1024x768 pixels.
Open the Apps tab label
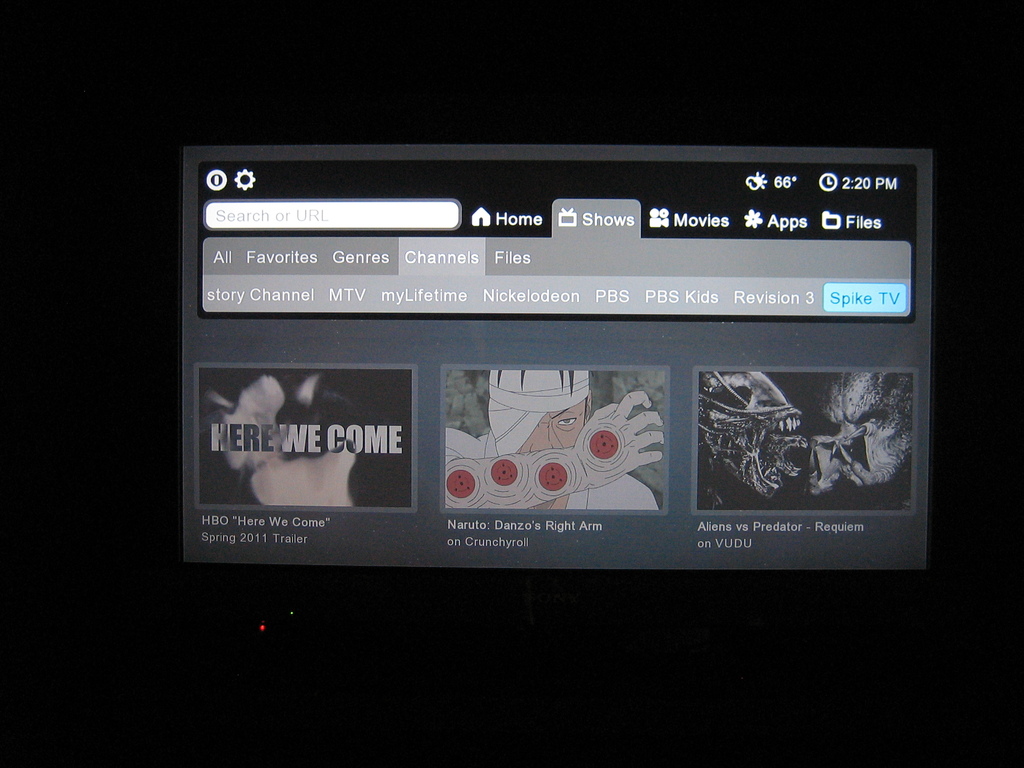point(787,222)
